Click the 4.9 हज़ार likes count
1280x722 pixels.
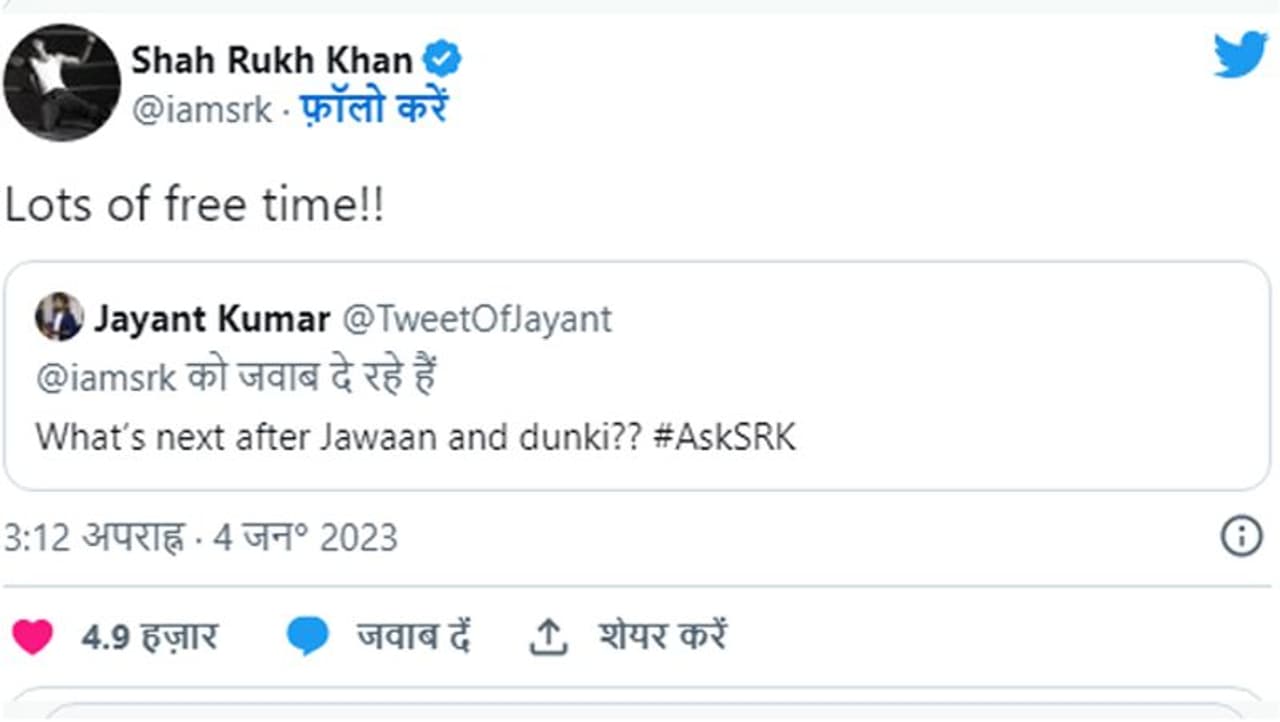(149, 637)
